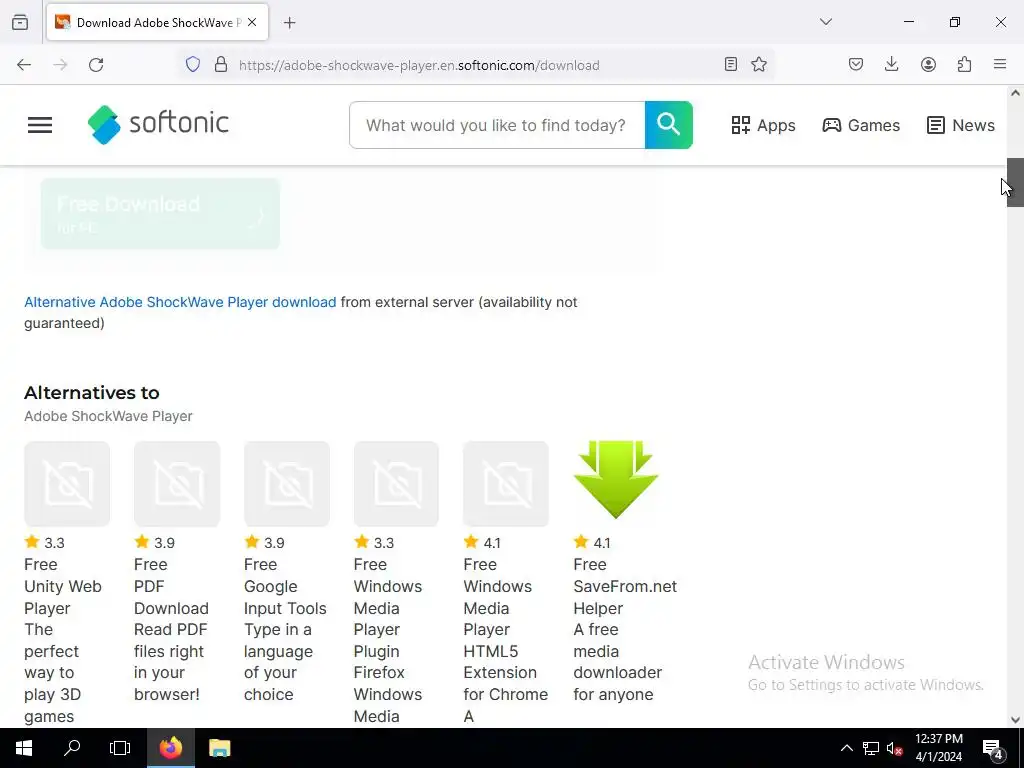This screenshot has height=768, width=1024.
Task: Click the Firefox taskbar icon
Action: (170, 748)
